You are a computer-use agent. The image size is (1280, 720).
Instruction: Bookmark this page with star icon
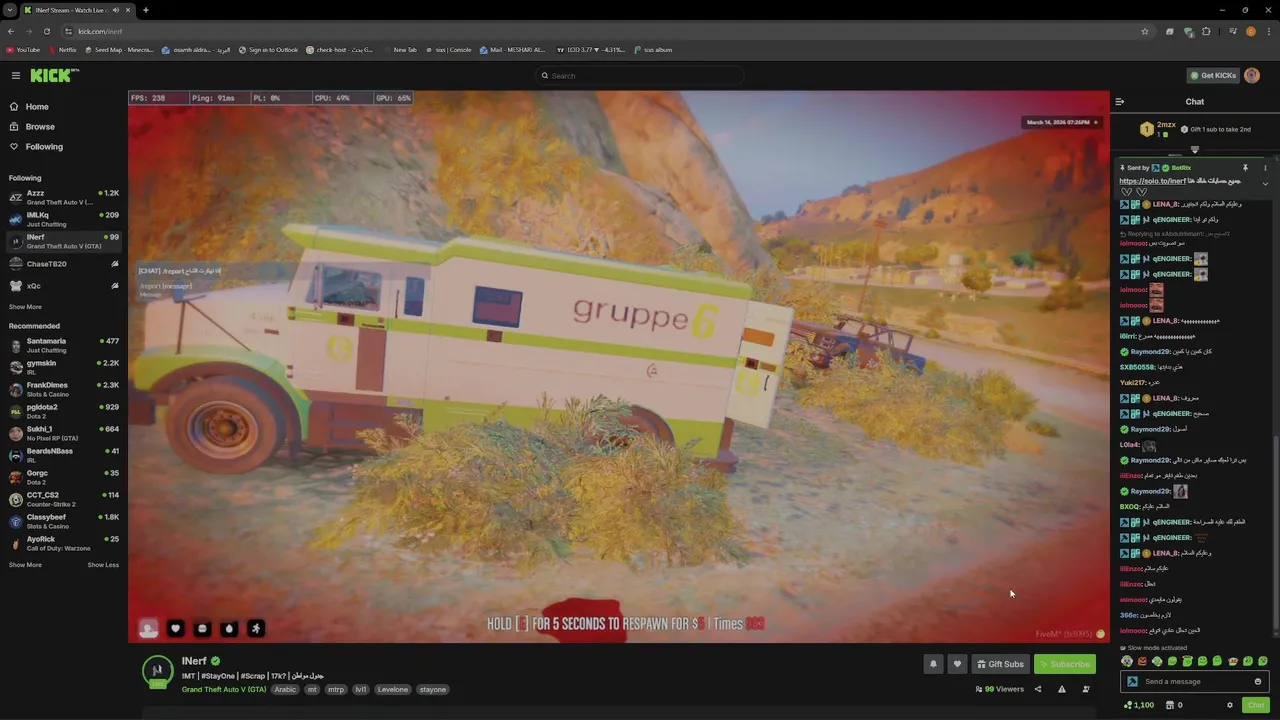tap(1145, 31)
